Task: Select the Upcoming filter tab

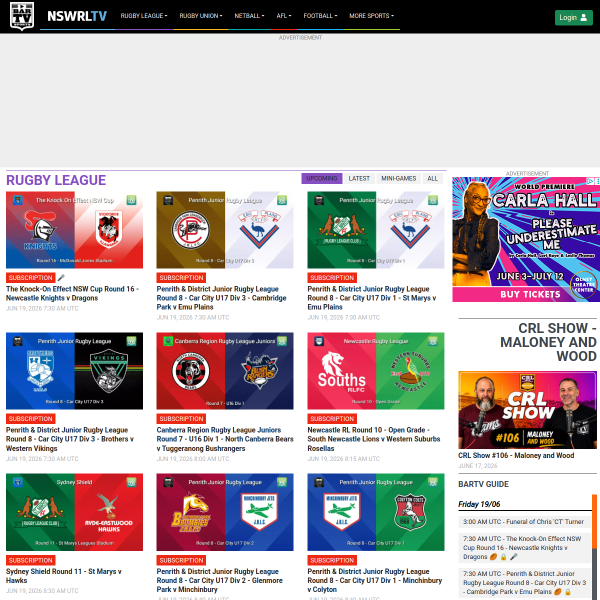Action: 321,178
